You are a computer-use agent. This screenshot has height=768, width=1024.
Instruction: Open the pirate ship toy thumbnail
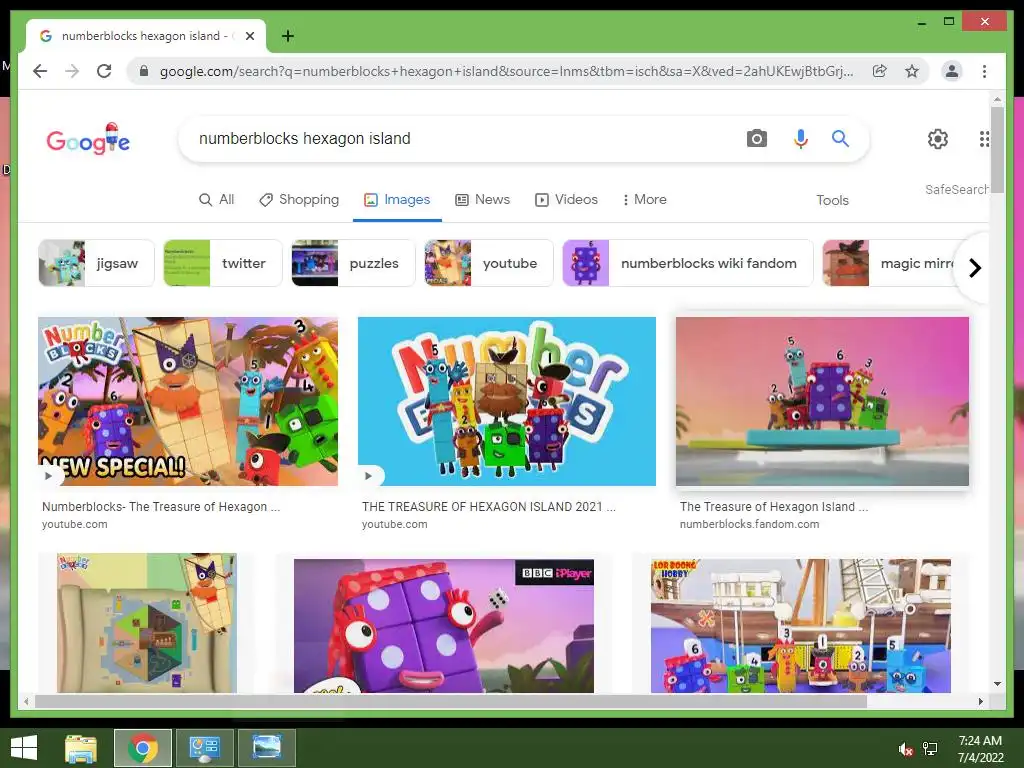tap(801, 626)
